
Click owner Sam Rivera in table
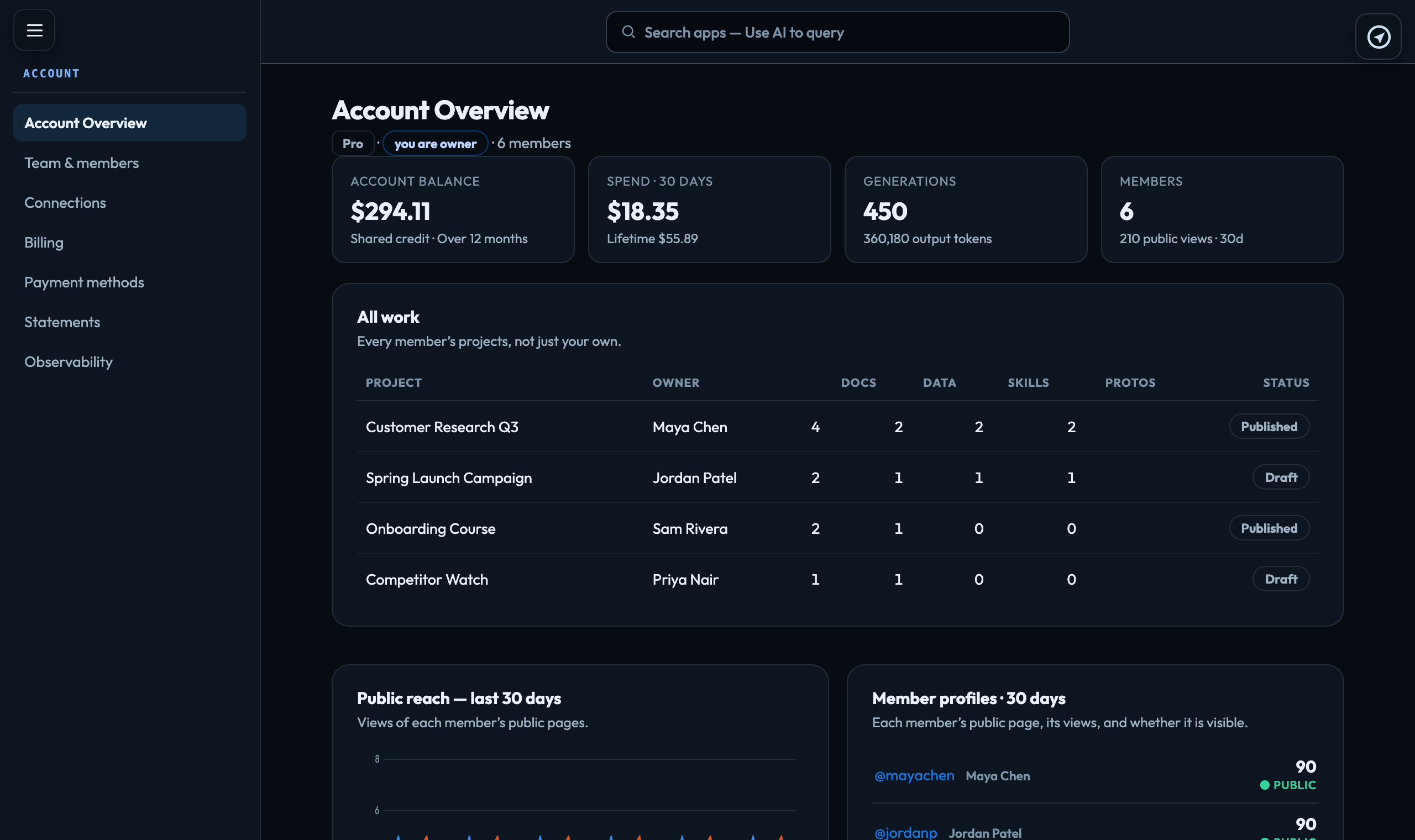(690, 529)
